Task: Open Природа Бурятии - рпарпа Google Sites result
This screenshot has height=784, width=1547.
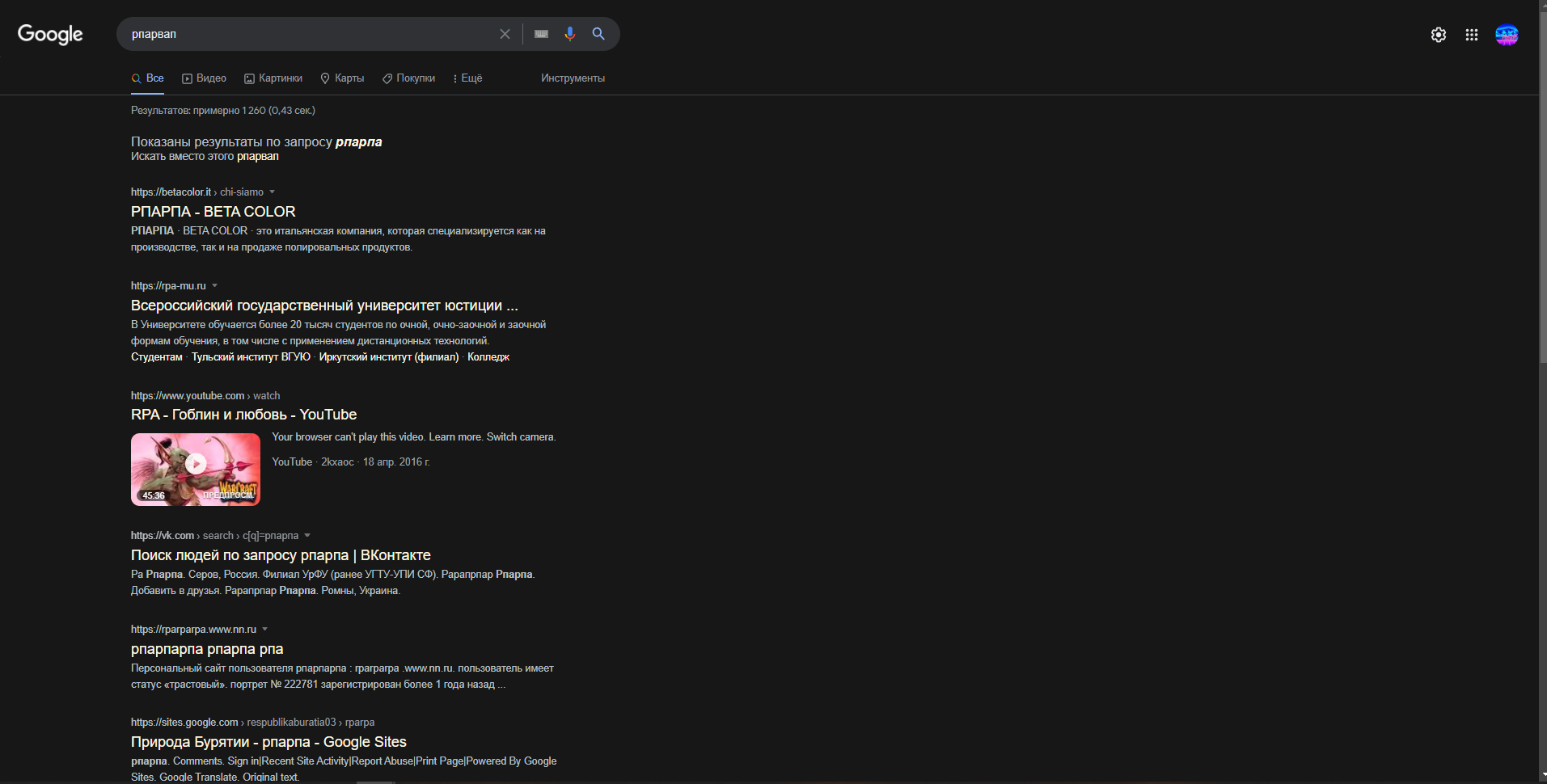Action: click(268, 742)
